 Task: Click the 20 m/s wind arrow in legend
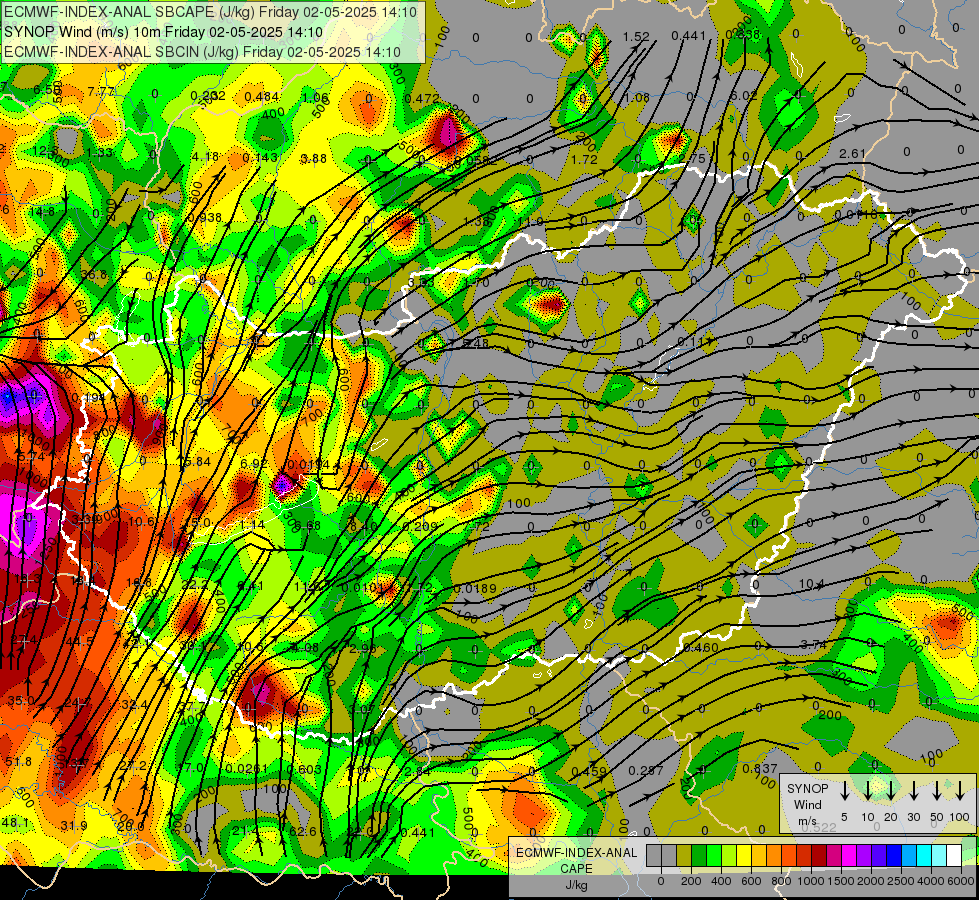890,791
